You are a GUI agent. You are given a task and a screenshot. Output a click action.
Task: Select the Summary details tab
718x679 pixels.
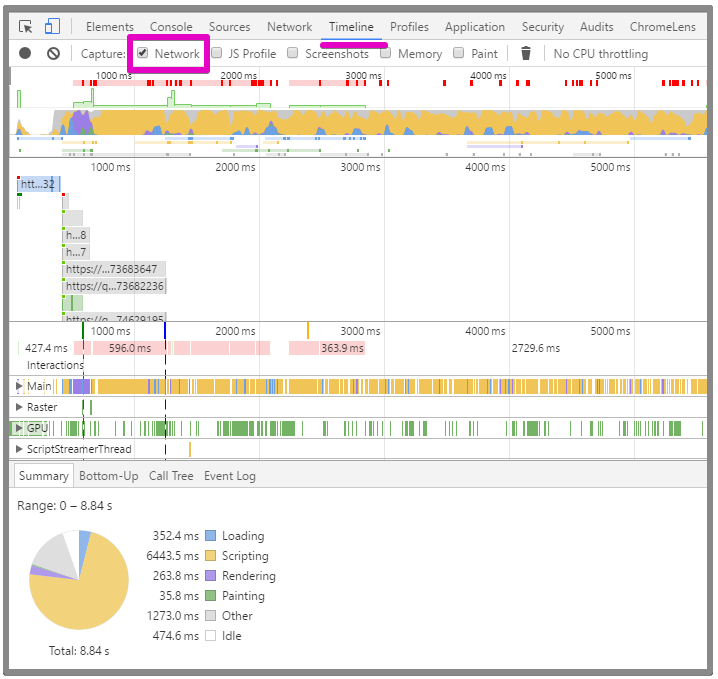coord(44,476)
